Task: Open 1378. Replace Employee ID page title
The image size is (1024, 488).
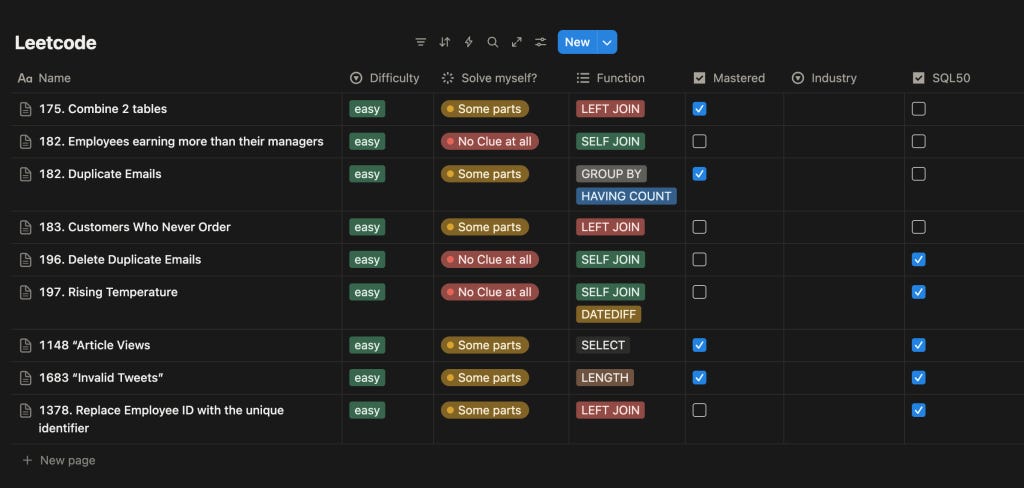Action: [161, 419]
